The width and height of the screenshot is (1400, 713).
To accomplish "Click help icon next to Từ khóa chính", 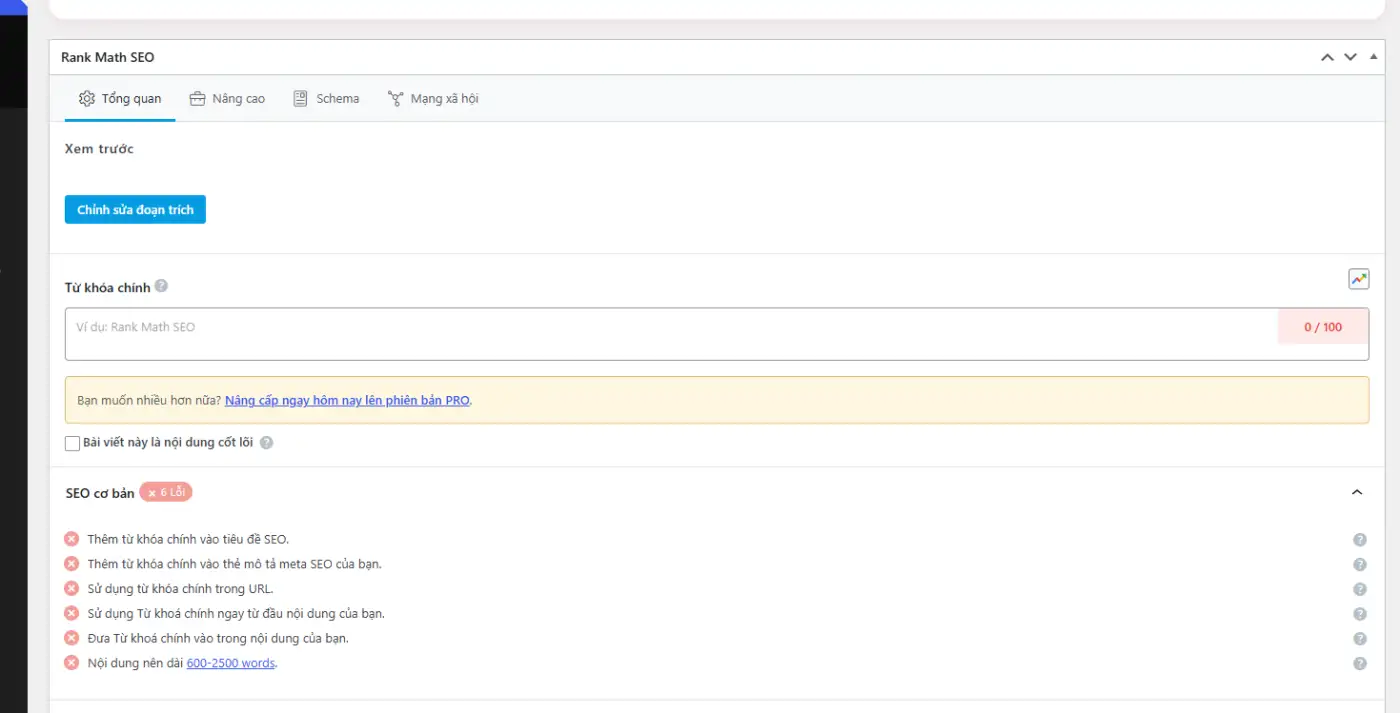I will point(161,286).
